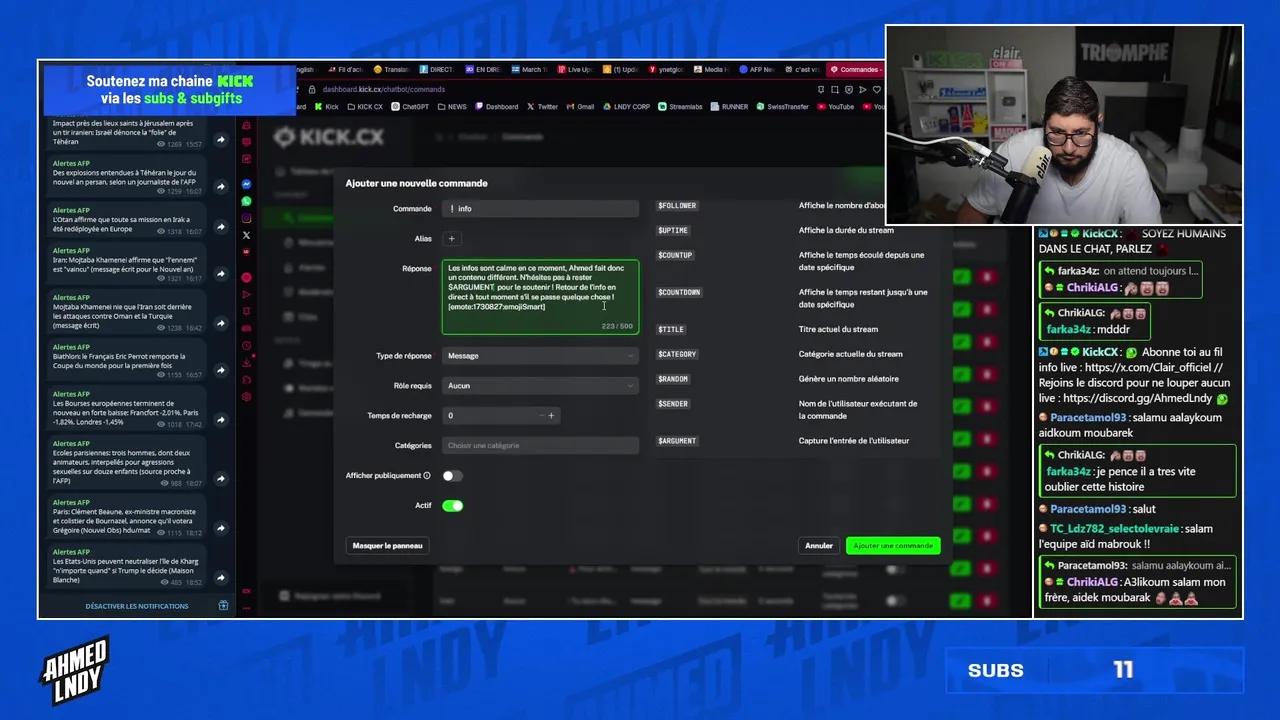Screen dimensions: 1280x720
Task: Toggle the Afficher publiquement switch
Action: (453, 476)
